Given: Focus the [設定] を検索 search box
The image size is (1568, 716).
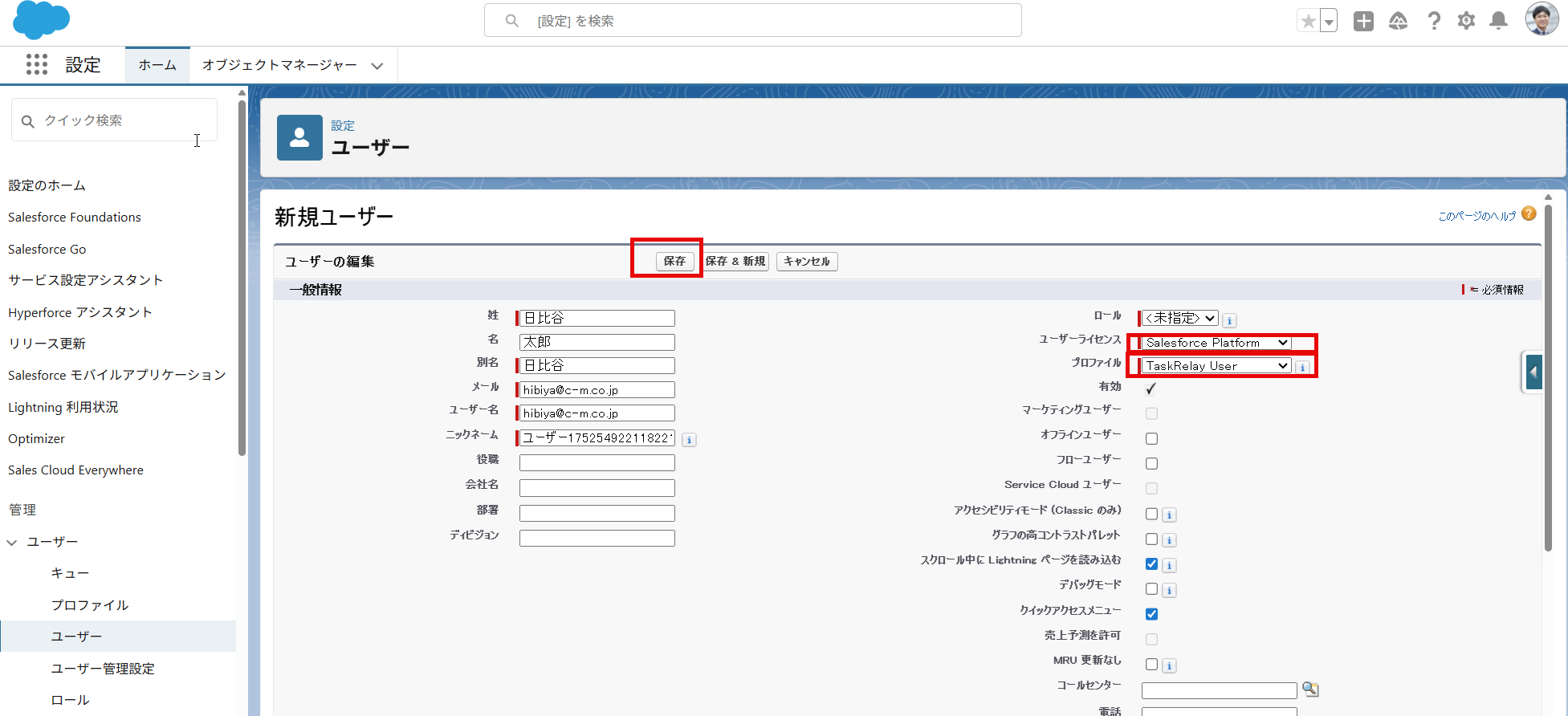Looking at the screenshot, I should click(753, 21).
